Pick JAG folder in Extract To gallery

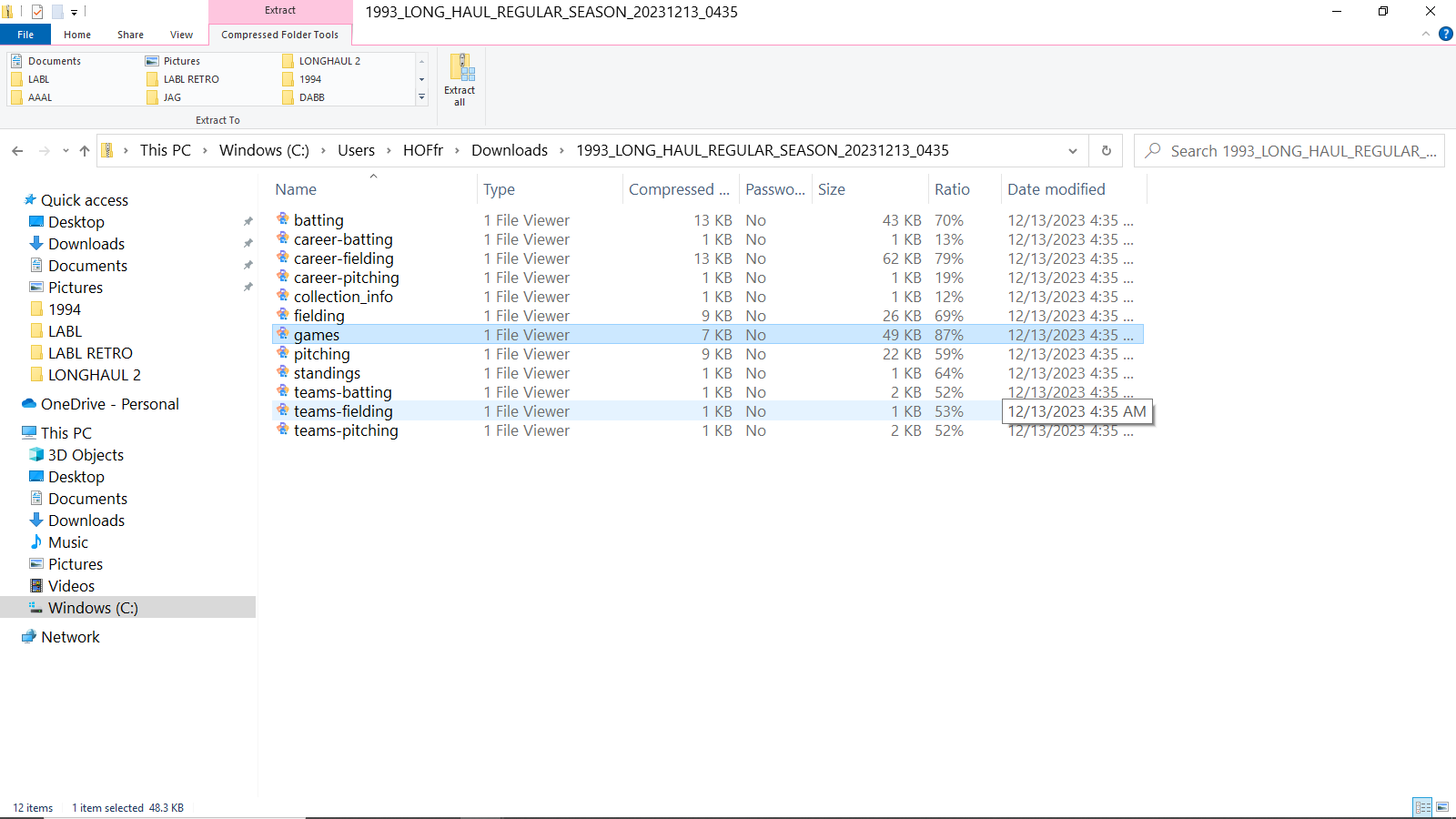point(165,97)
